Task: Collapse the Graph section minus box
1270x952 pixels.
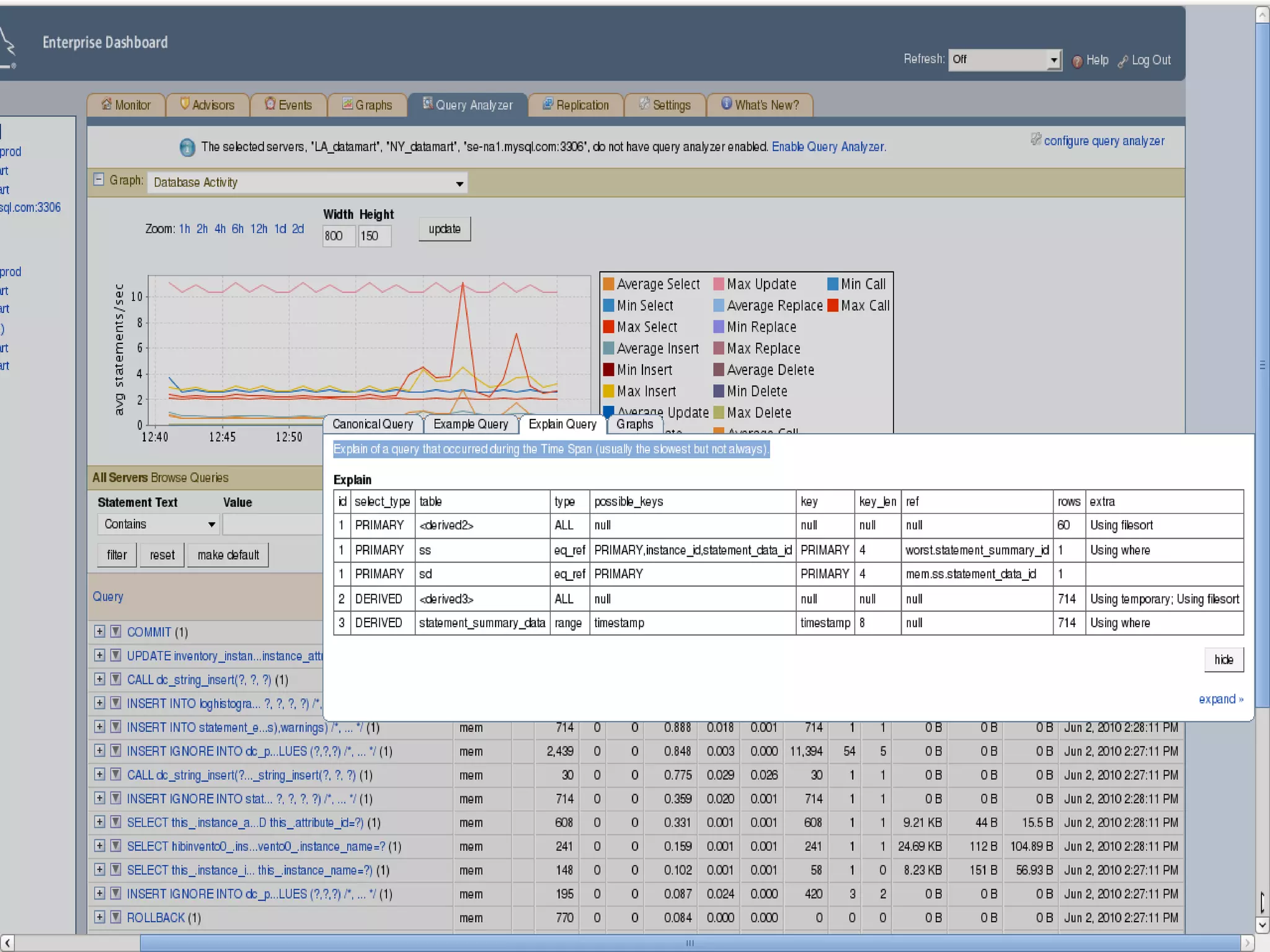Action: 99,180
